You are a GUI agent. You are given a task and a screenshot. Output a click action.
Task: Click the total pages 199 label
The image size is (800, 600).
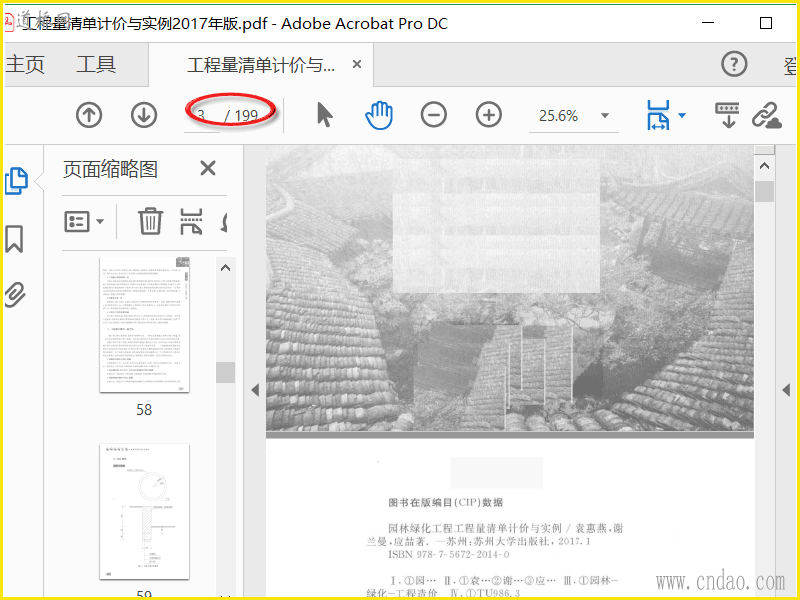click(x=246, y=116)
